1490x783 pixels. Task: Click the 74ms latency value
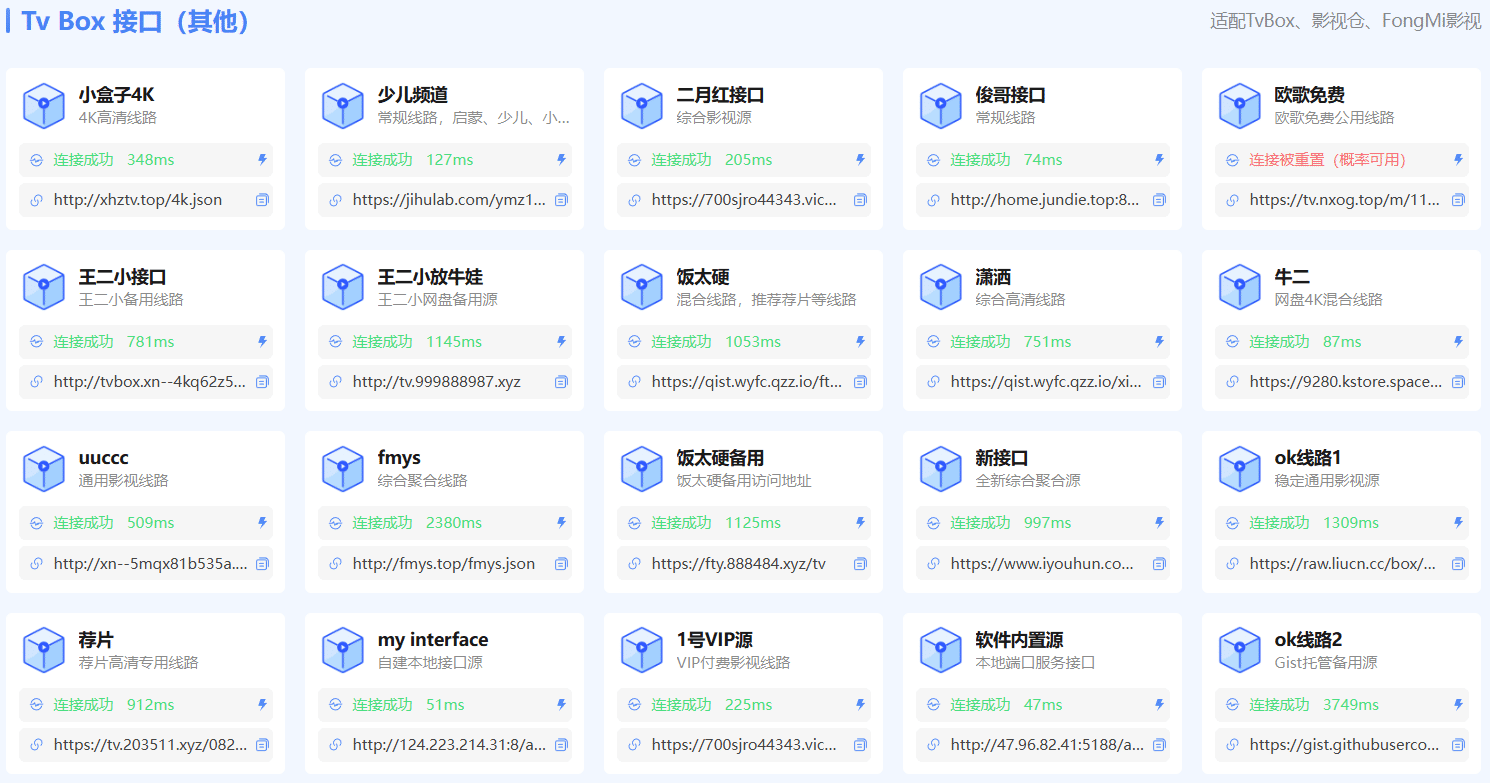[x=1043, y=160]
